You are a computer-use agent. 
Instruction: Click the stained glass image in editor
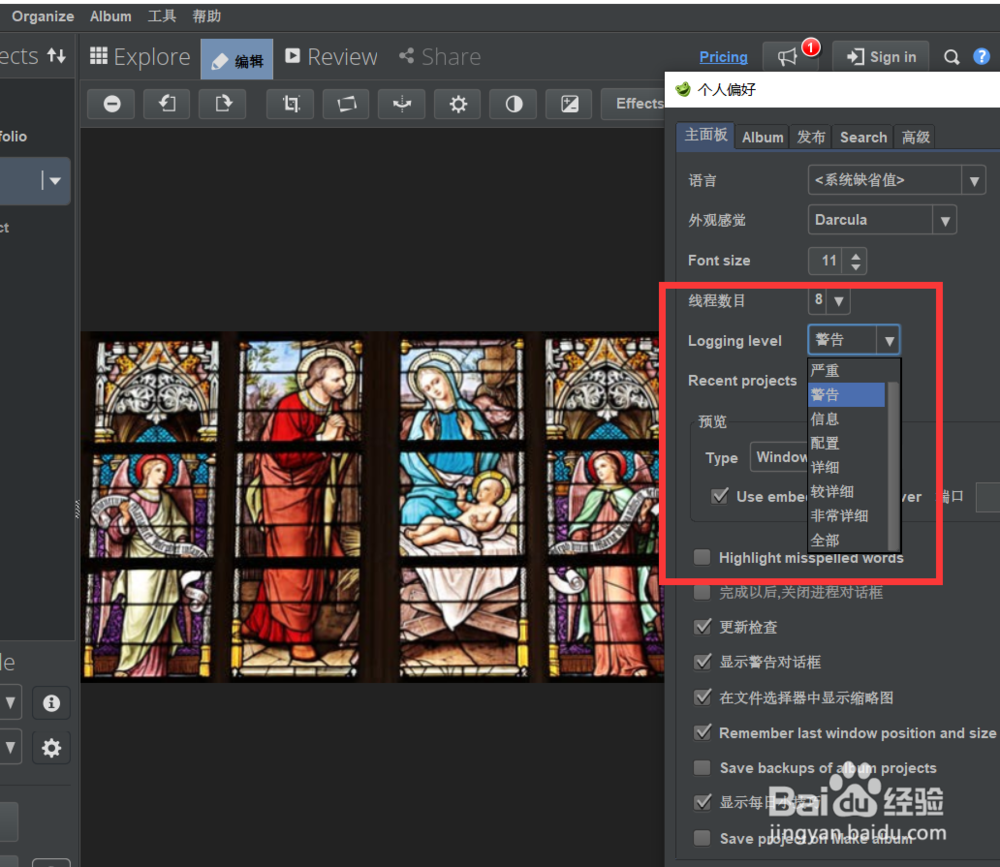tap(372, 507)
